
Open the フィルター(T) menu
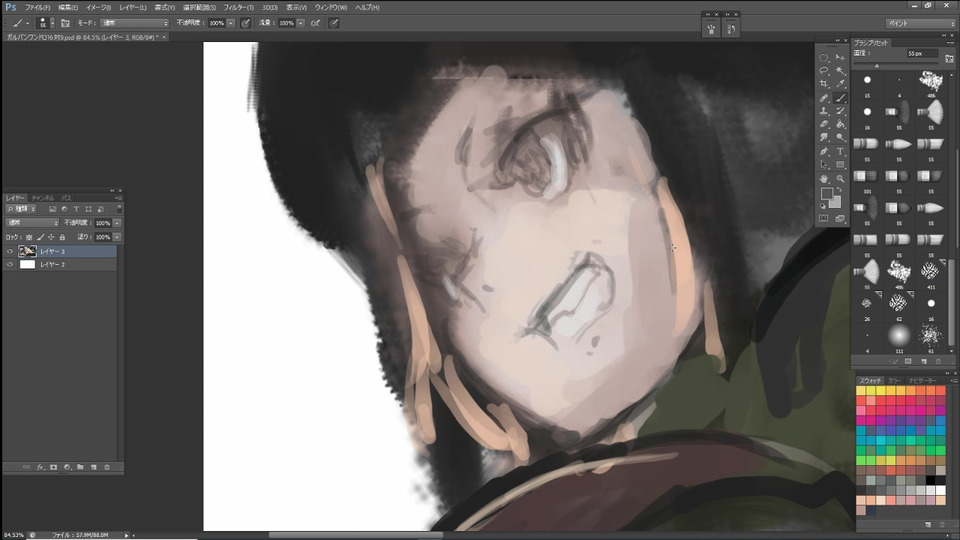click(x=238, y=7)
